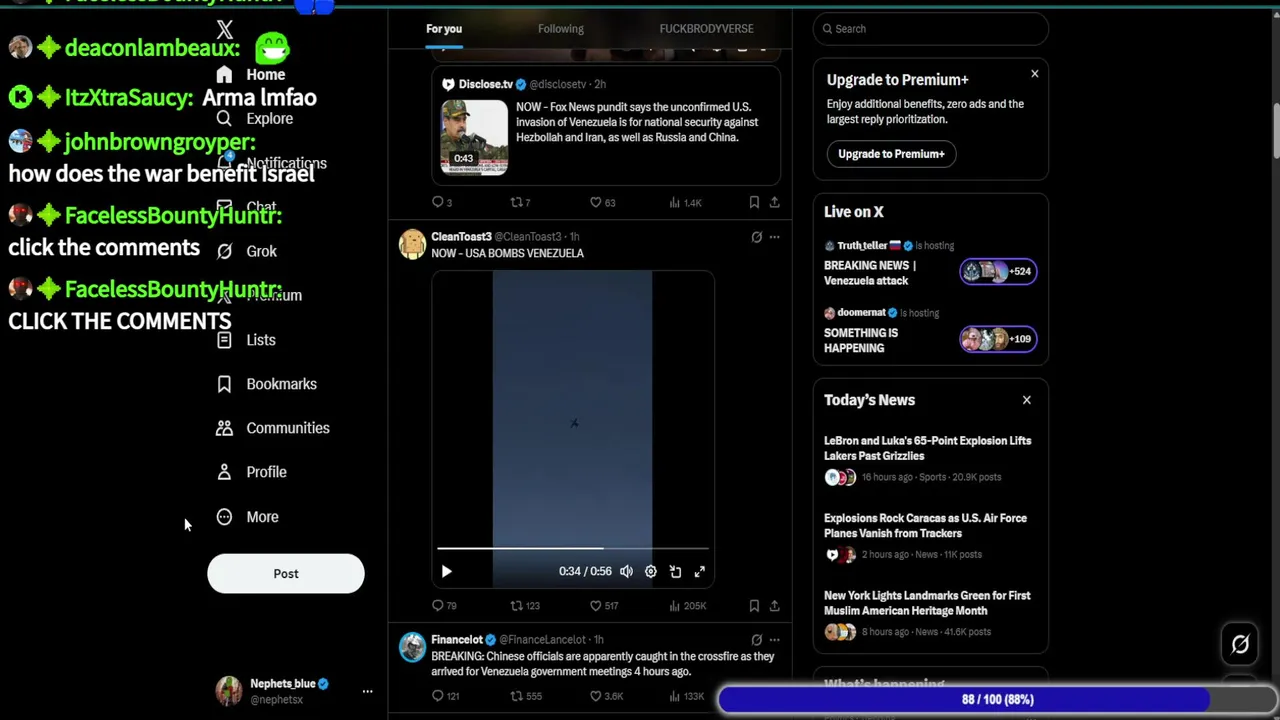1280x720 pixels.
Task: Repost the Financelot post
Action: (x=526, y=696)
